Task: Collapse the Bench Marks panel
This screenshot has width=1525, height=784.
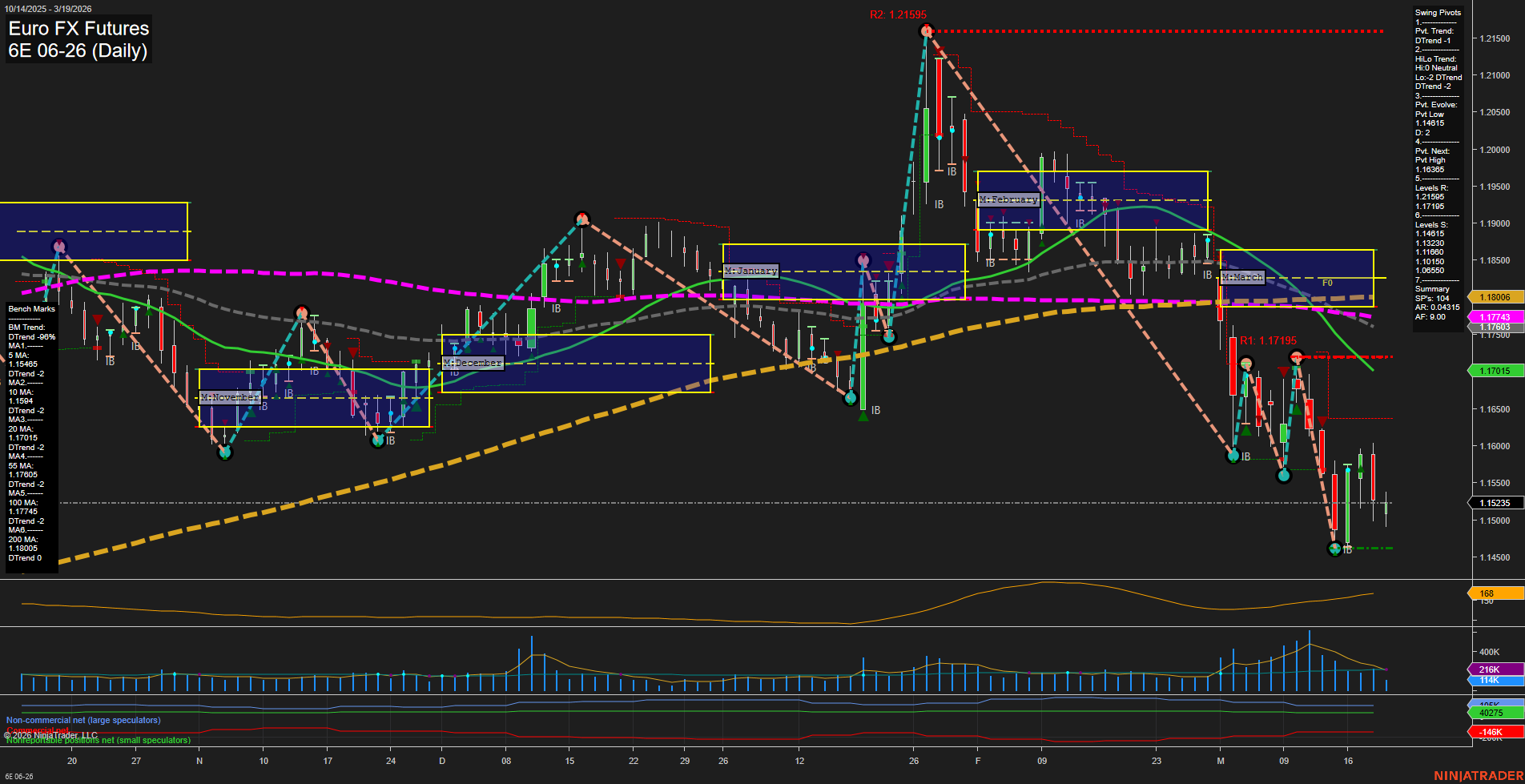Action: pyautogui.click(x=30, y=308)
